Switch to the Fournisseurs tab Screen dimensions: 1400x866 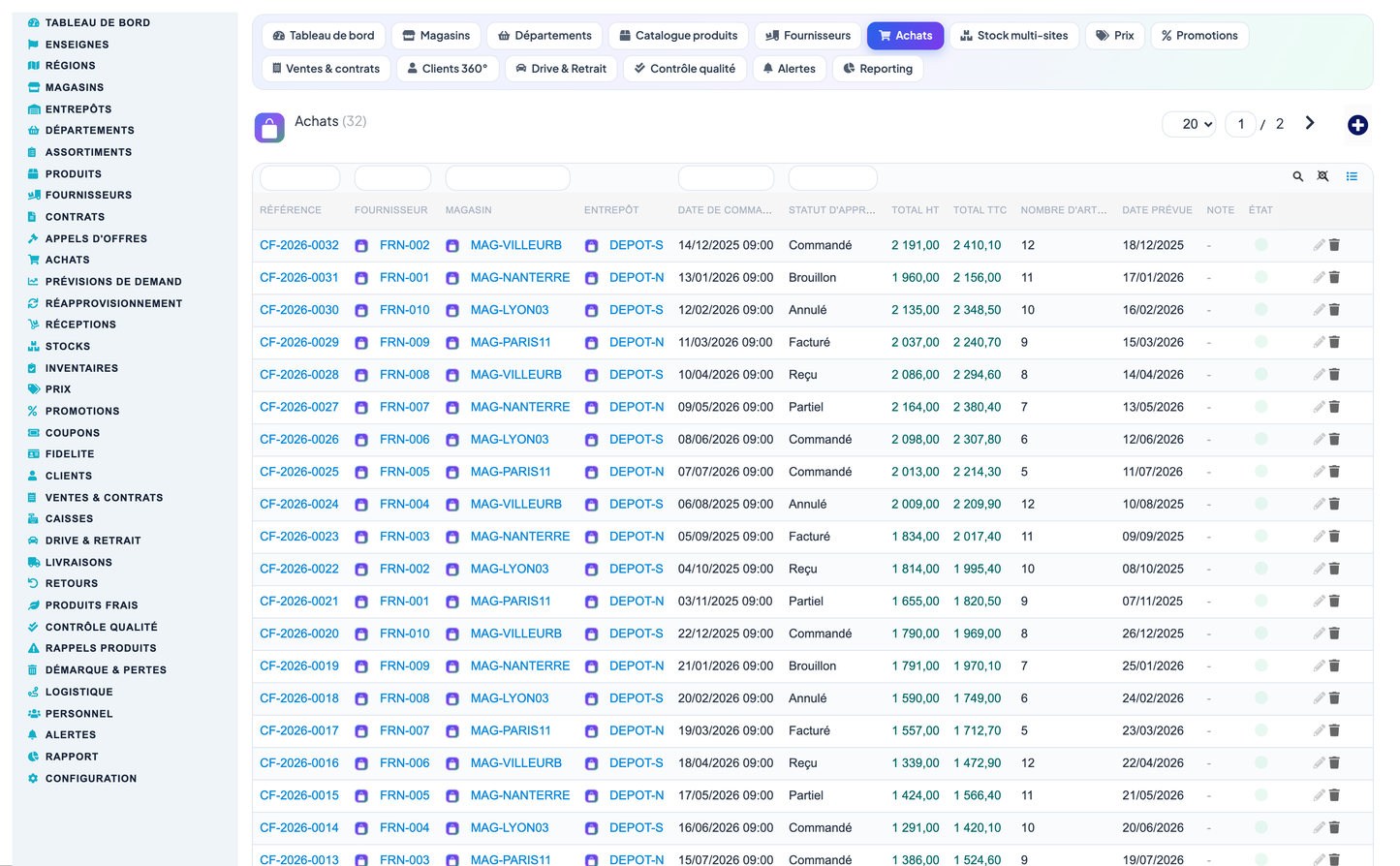808,36
